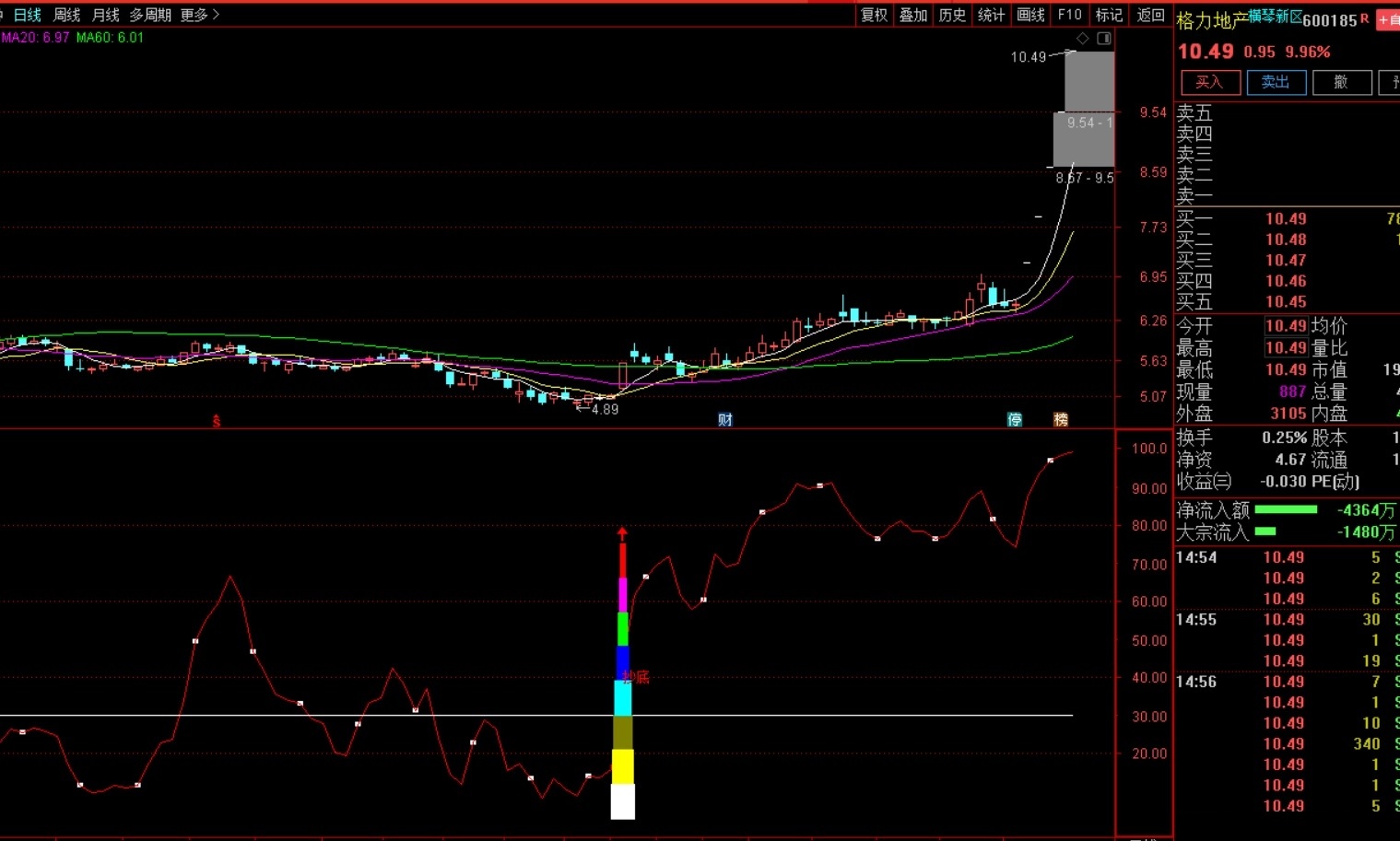Select the 买三 bid price 10.47
The width and height of the screenshot is (1400, 841).
point(1286,261)
